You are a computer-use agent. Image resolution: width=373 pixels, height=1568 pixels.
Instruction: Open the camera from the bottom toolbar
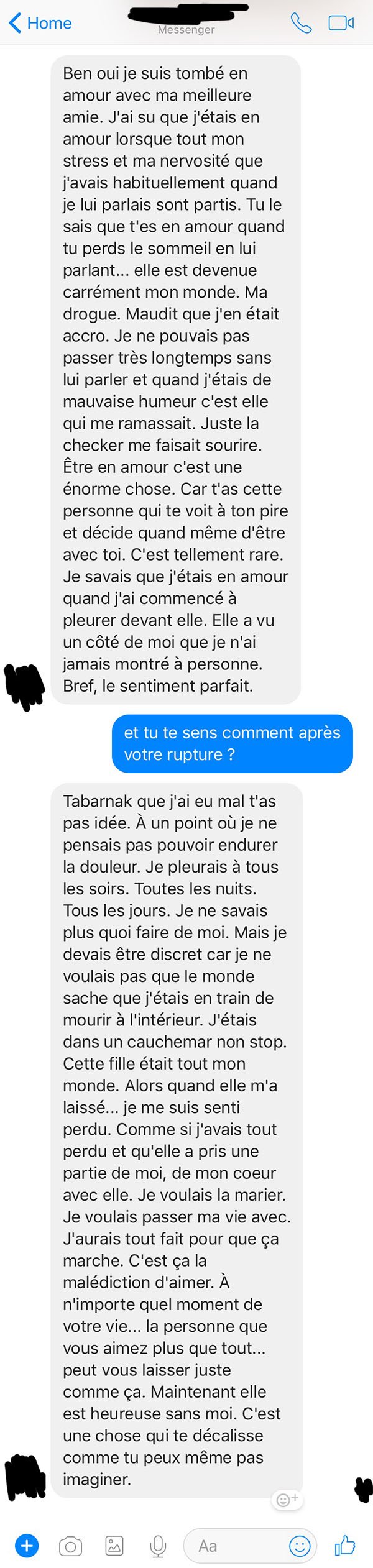click(70, 1546)
